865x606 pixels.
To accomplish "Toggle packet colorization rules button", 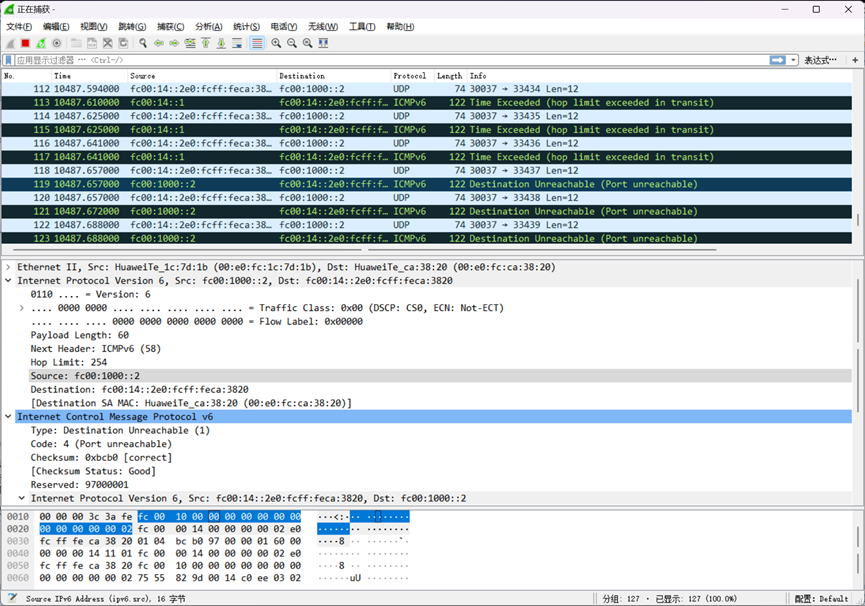I will click(257, 43).
